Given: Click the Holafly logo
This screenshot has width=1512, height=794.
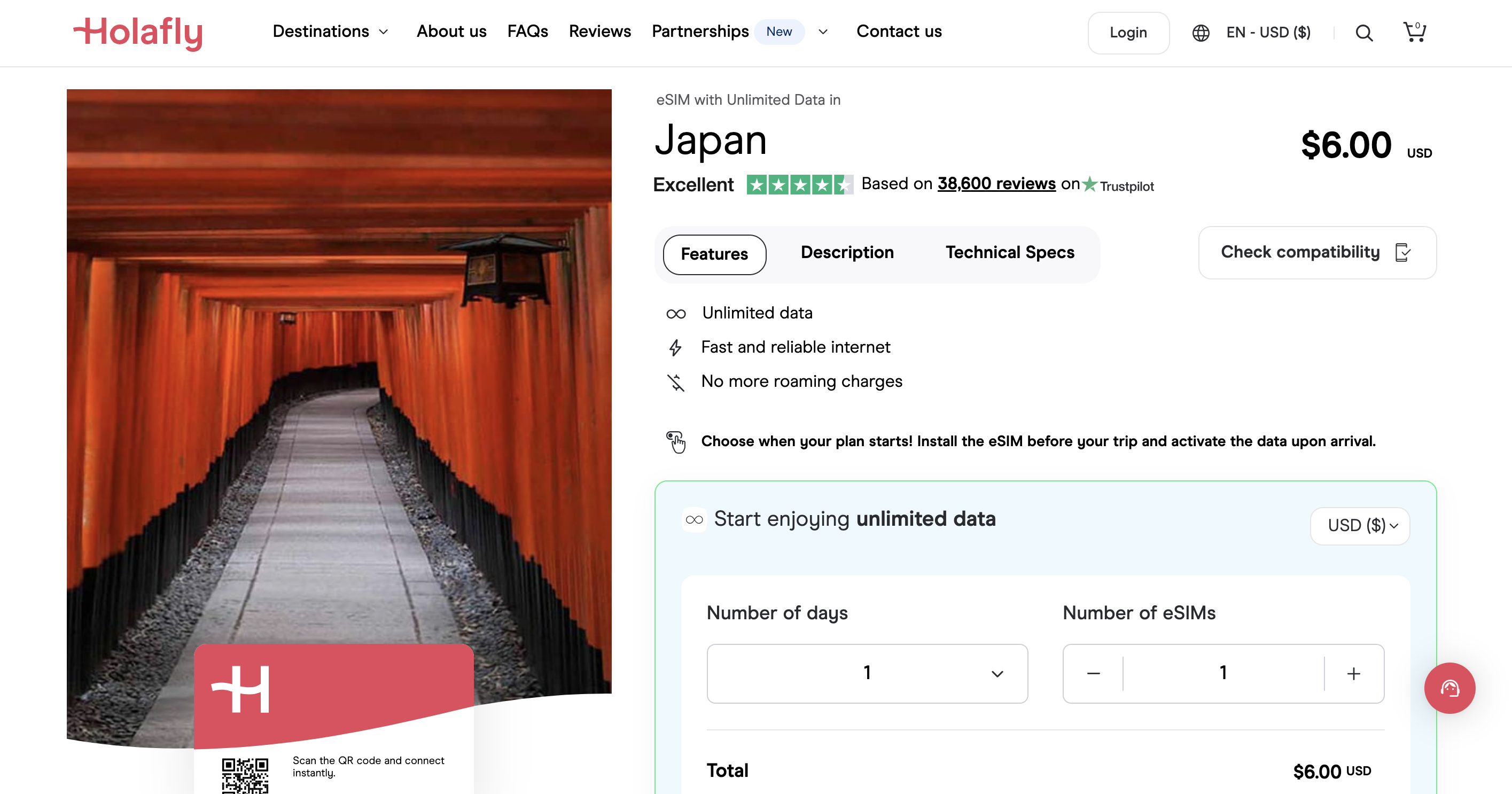Looking at the screenshot, I should (138, 33).
